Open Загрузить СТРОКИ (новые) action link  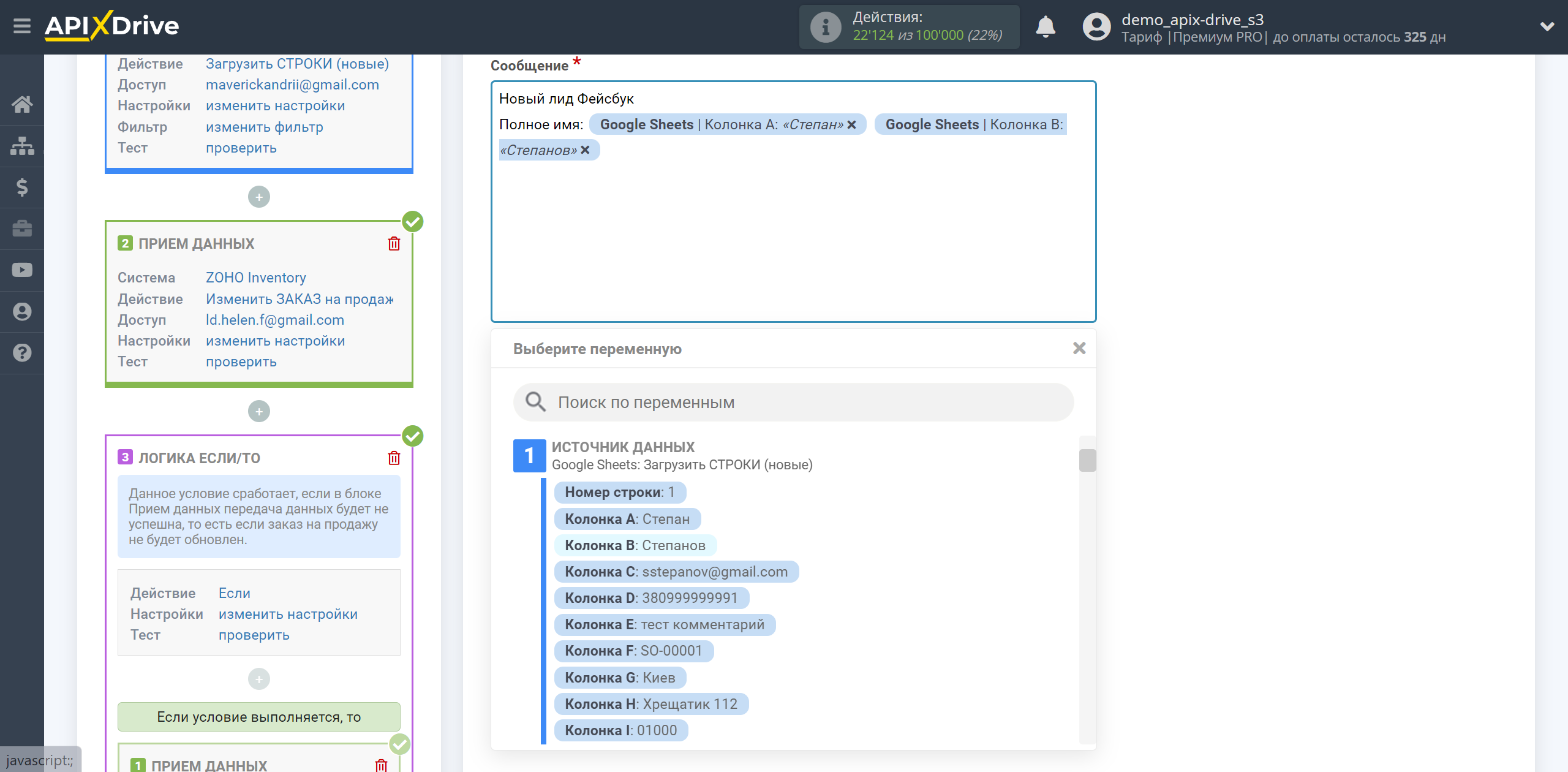pos(297,64)
